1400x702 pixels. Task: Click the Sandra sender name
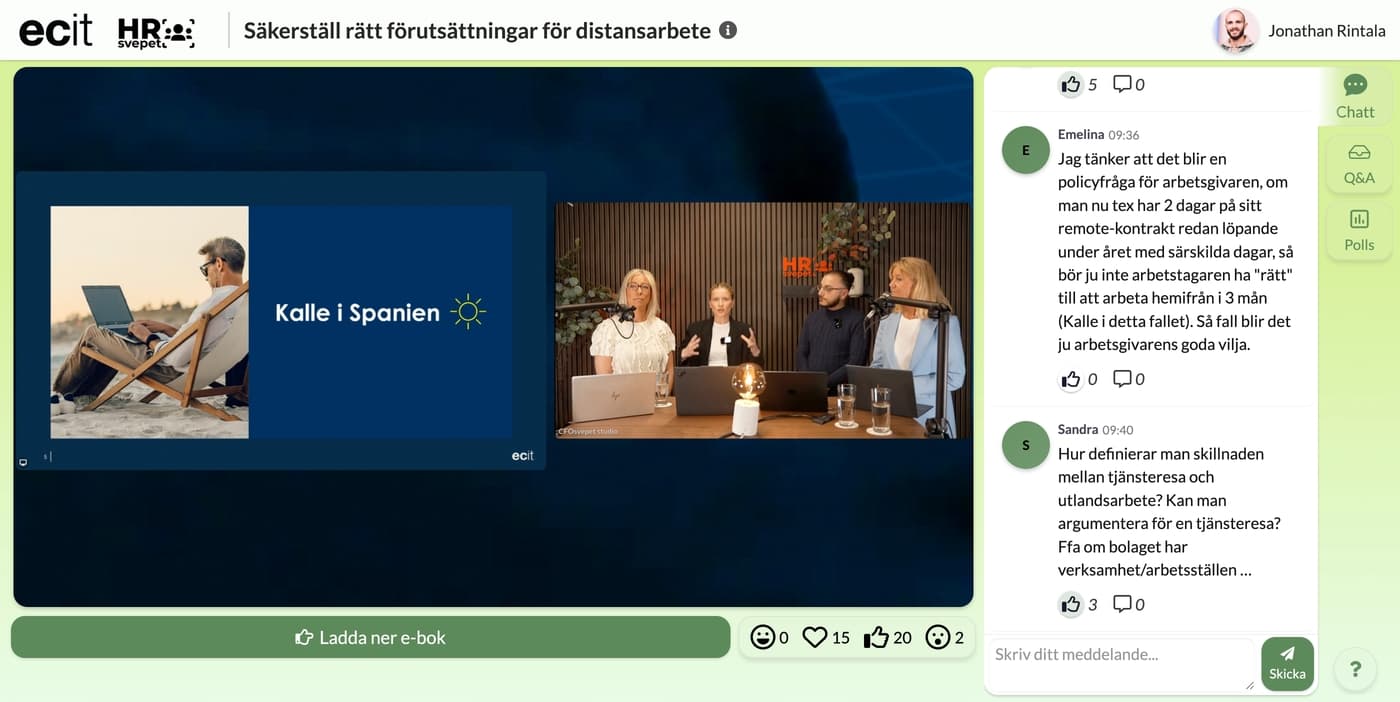click(x=1078, y=429)
